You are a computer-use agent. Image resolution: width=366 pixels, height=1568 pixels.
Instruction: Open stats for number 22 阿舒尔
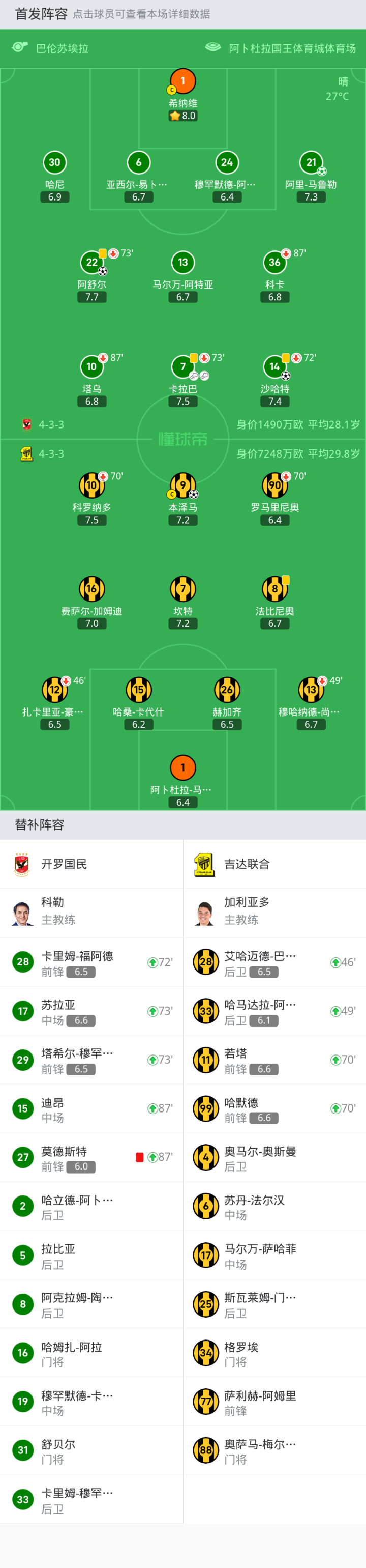coord(92,262)
